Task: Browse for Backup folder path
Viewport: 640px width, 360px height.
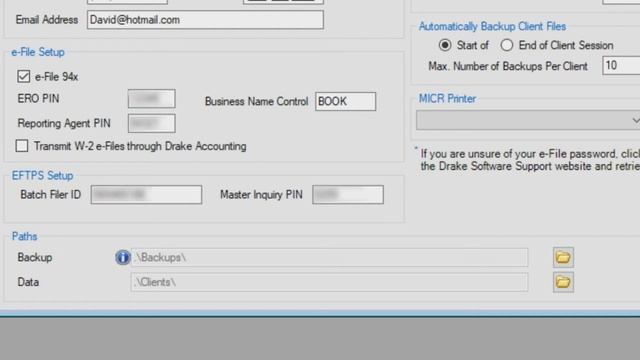Action: (x=563, y=258)
